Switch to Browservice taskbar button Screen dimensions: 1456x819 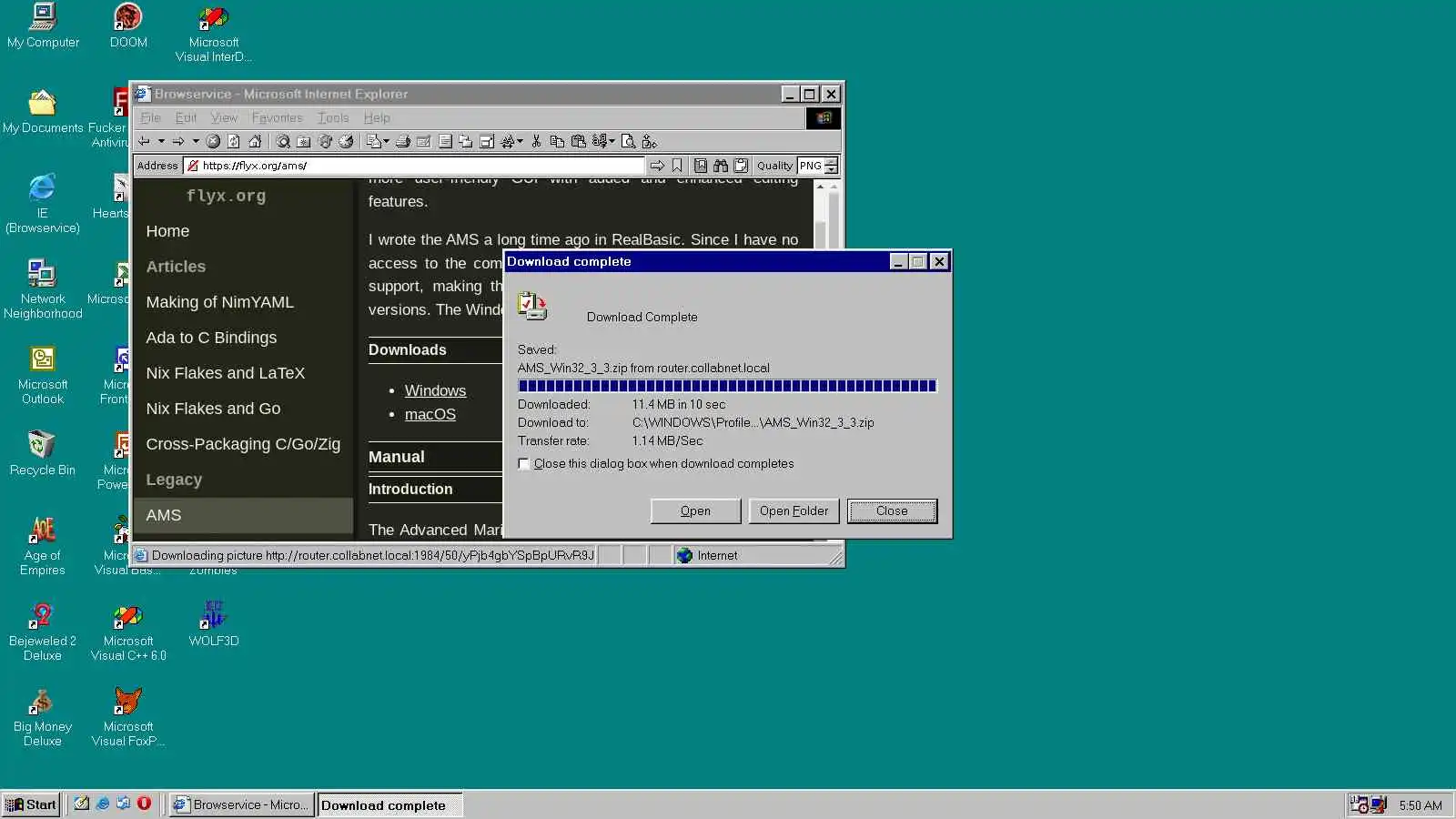[x=242, y=804]
